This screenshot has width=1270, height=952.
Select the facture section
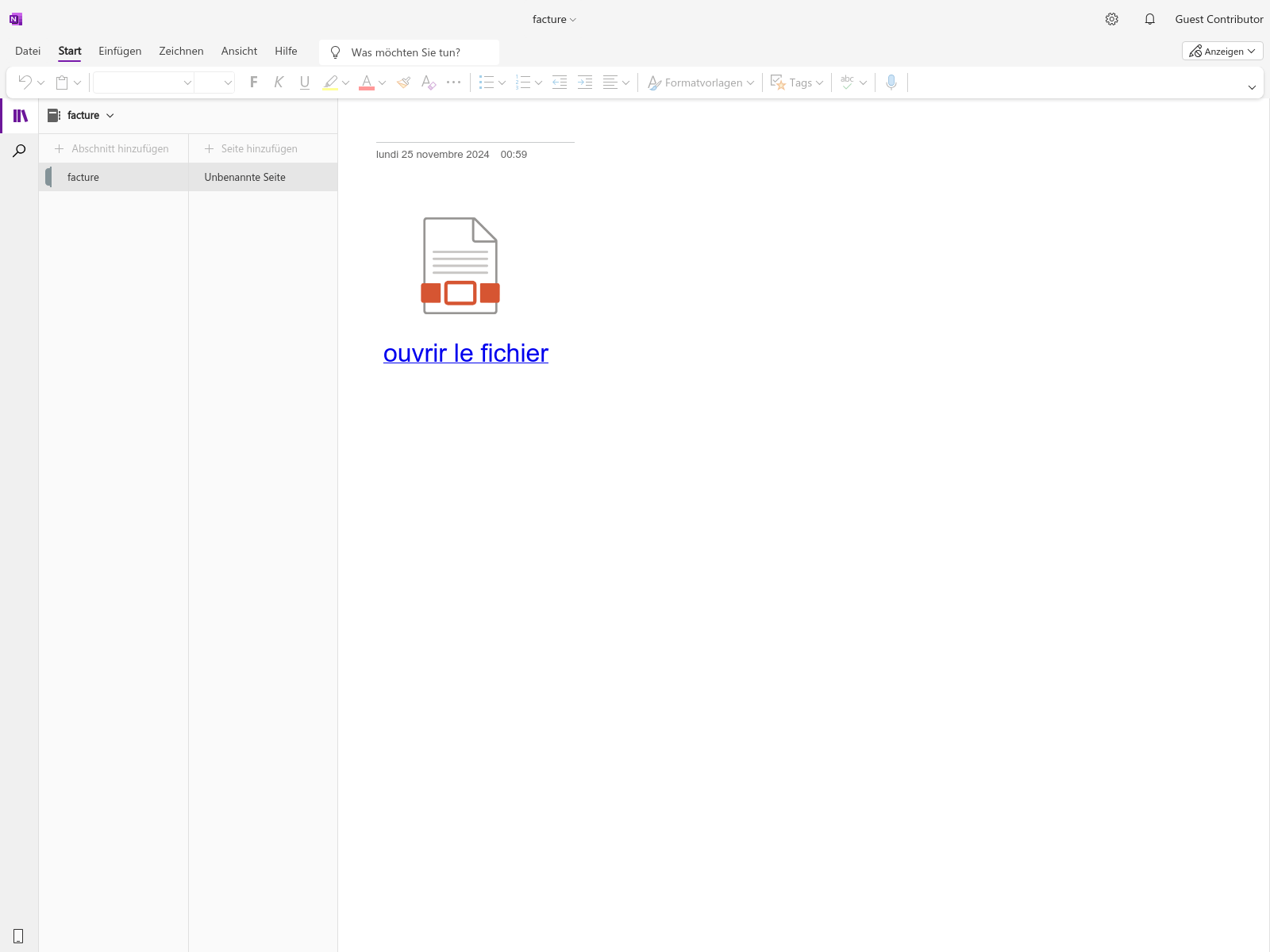pyautogui.click(x=114, y=177)
